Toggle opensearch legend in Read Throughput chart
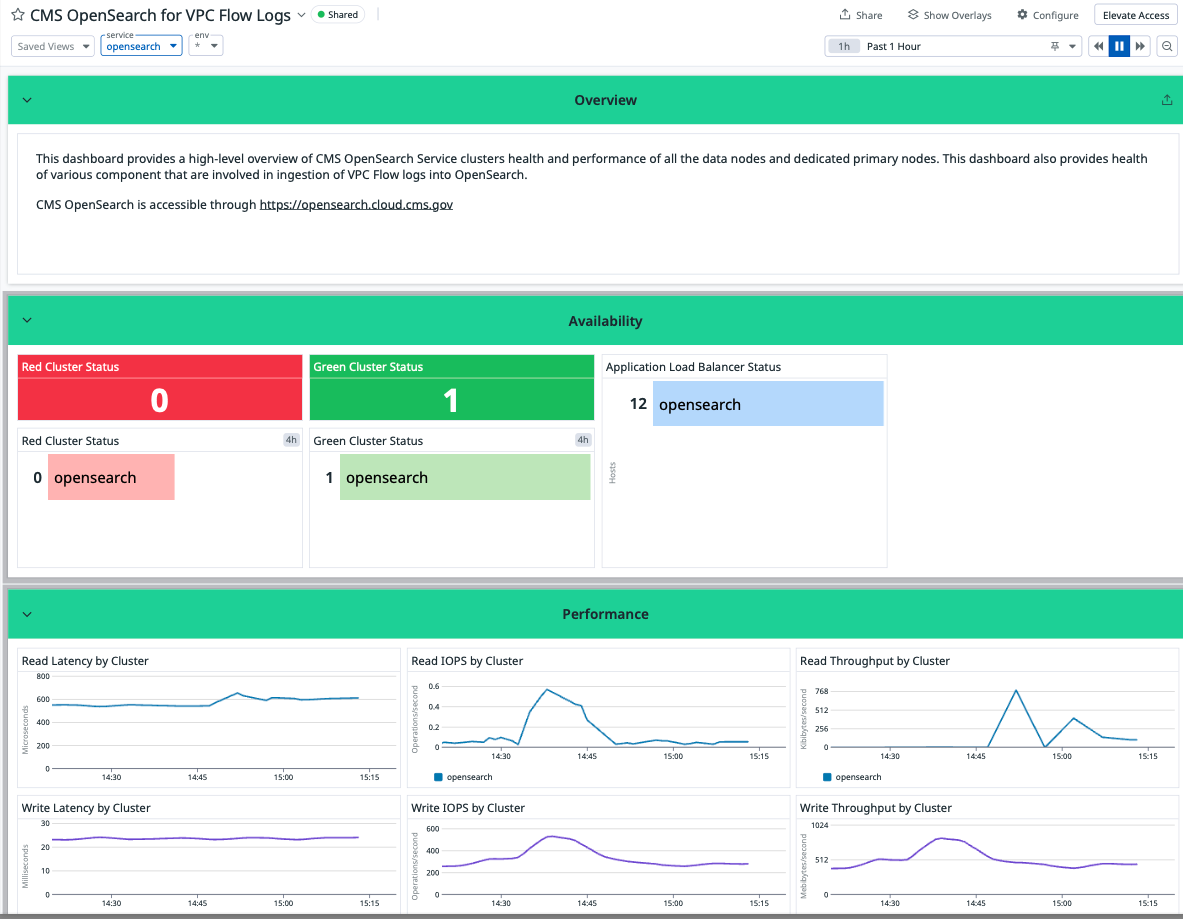 pos(852,777)
